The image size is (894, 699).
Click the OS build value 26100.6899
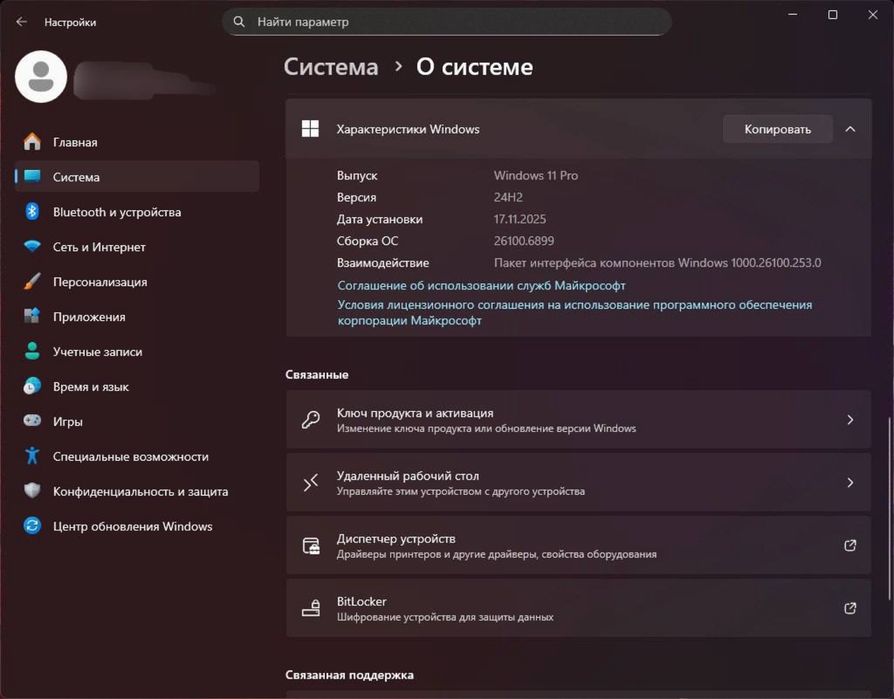click(x=523, y=241)
